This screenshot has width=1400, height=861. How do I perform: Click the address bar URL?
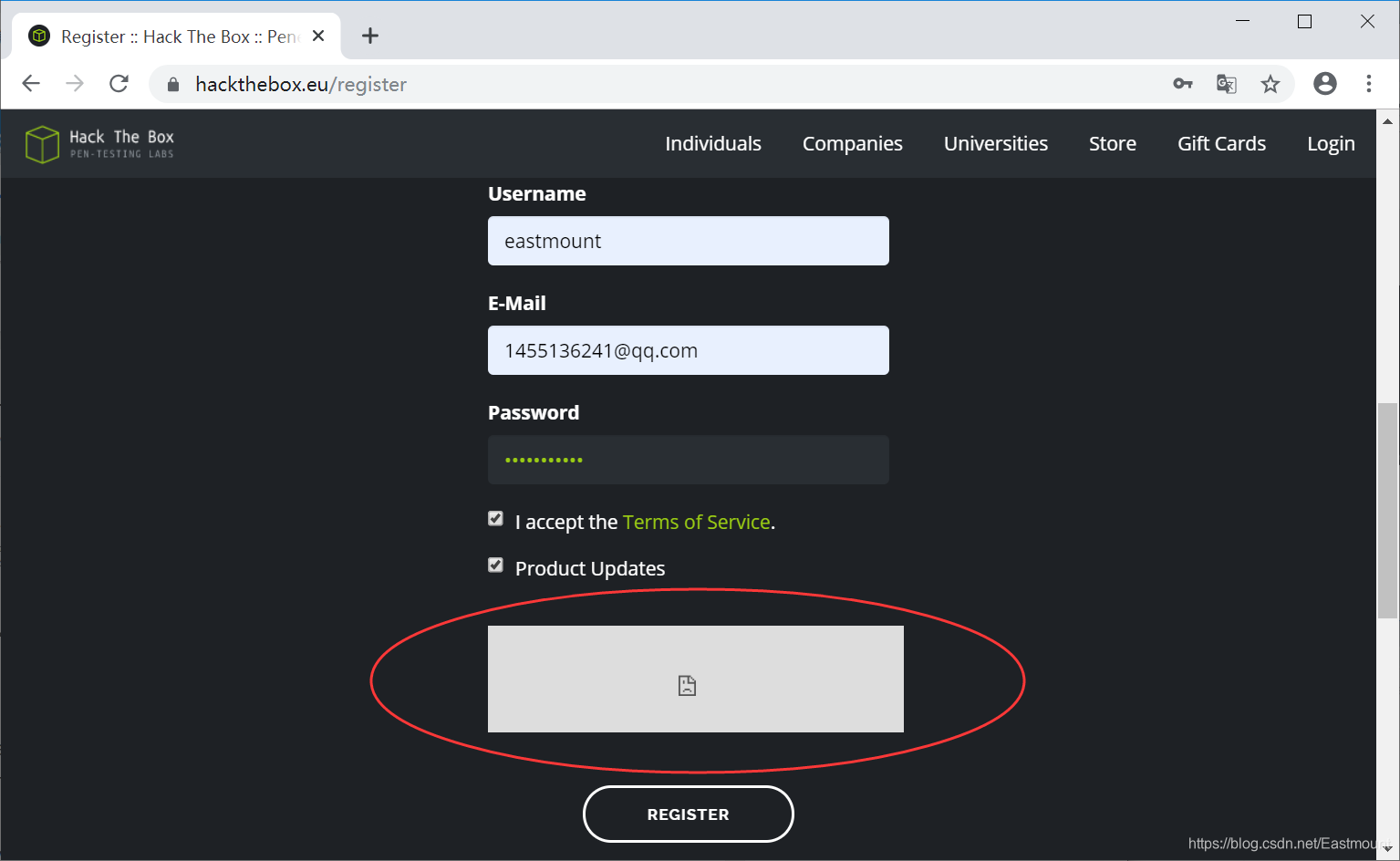(x=301, y=84)
